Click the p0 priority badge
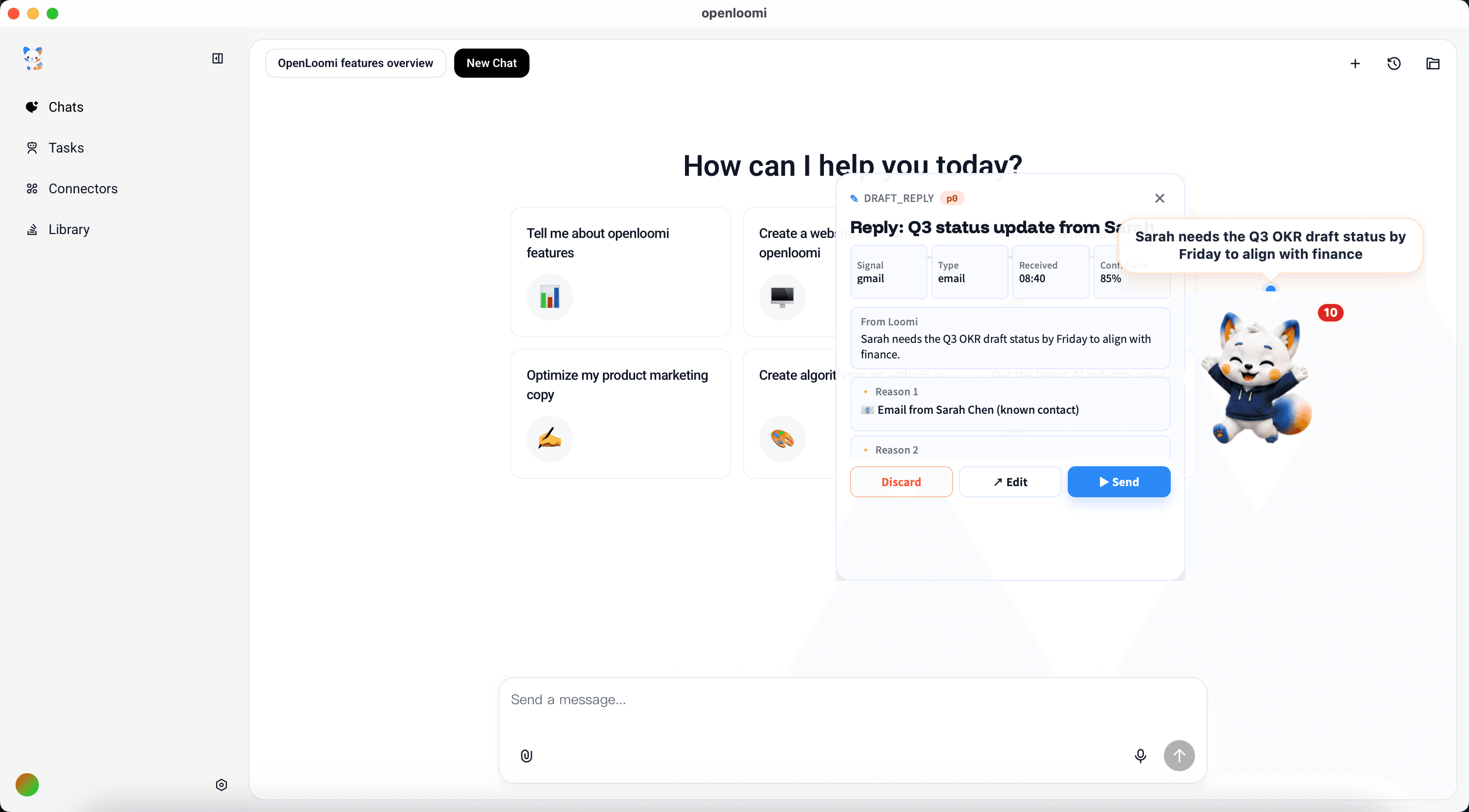Image resolution: width=1469 pixels, height=812 pixels. point(952,199)
